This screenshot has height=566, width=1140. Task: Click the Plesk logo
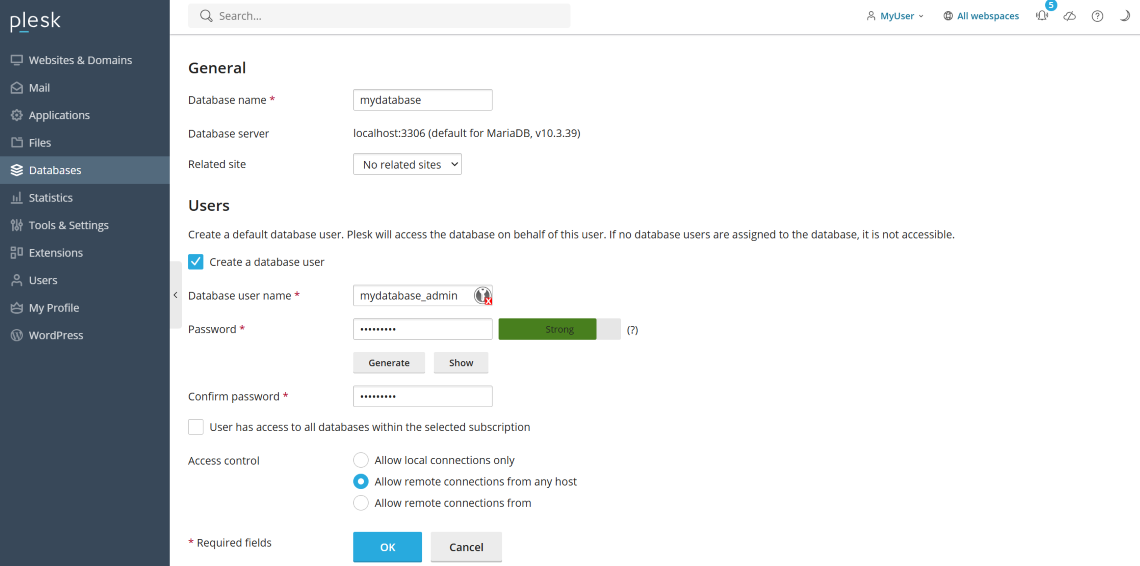pyautogui.click(x=35, y=21)
